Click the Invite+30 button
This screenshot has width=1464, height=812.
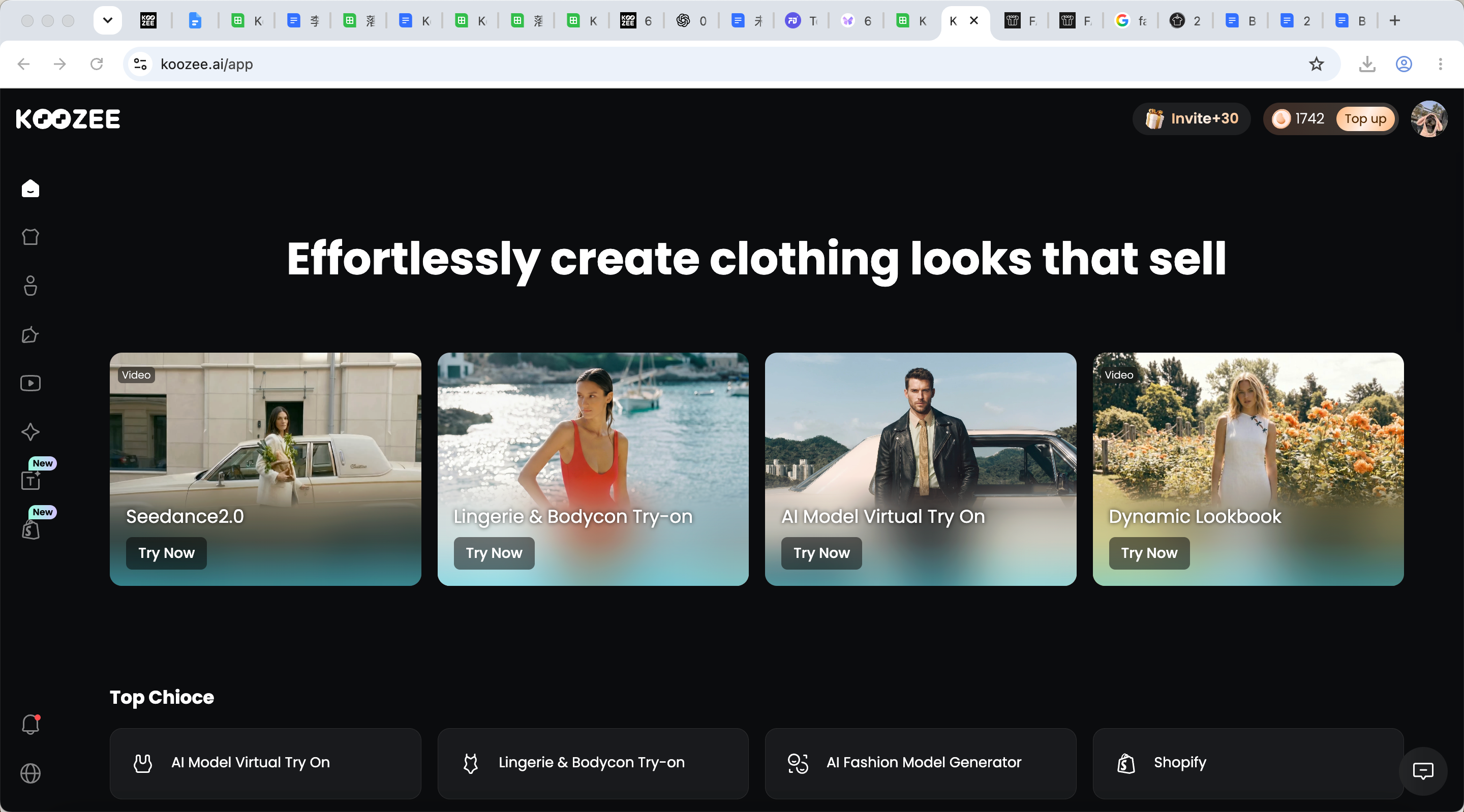tap(1191, 119)
